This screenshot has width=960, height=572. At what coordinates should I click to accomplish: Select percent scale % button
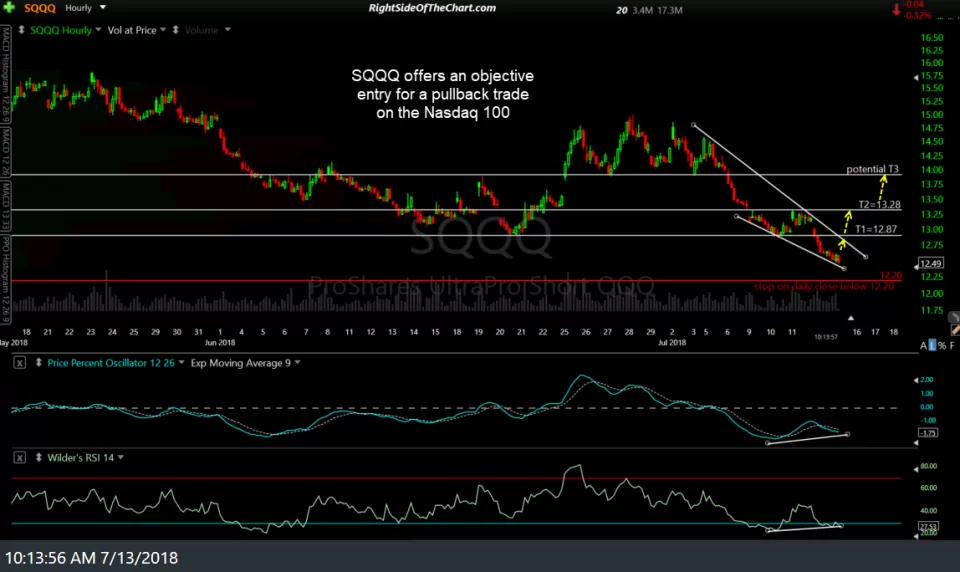pyautogui.click(x=942, y=346)
